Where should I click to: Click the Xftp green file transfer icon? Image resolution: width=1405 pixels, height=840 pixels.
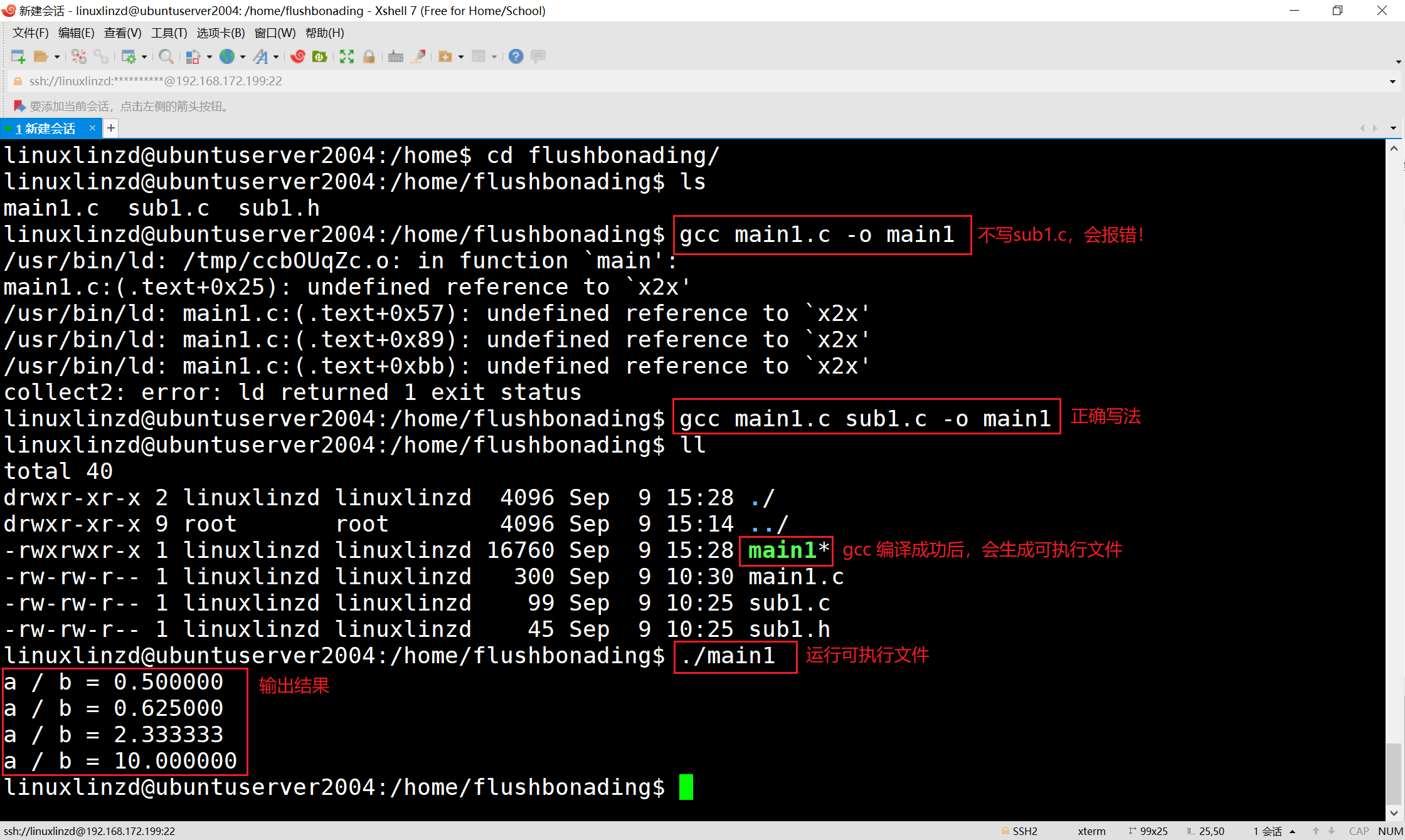[320, 57]
